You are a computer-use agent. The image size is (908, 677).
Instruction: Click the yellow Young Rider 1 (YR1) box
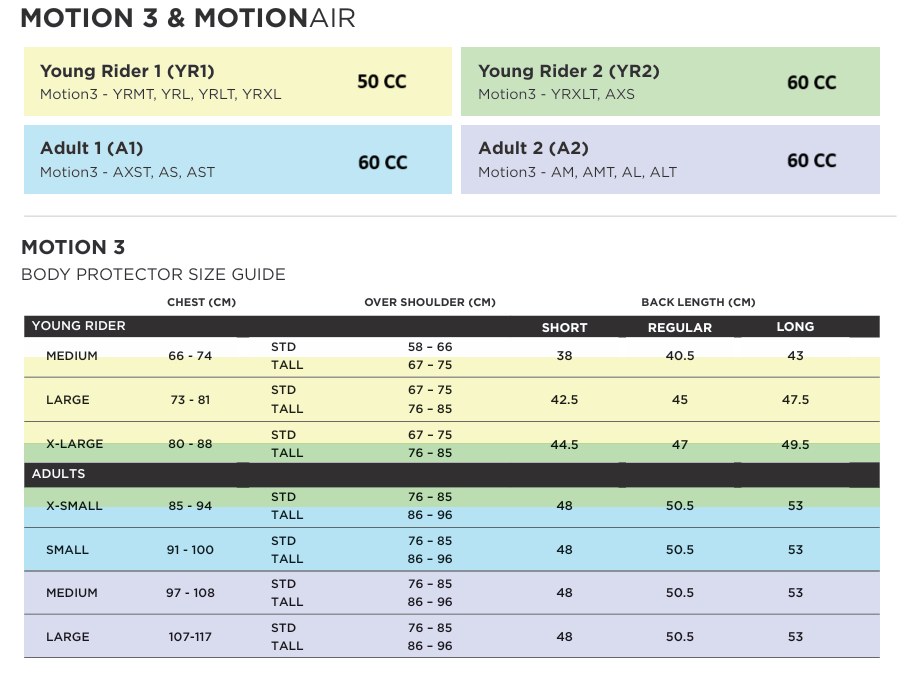pyautogui.click(x=237, y=82)
